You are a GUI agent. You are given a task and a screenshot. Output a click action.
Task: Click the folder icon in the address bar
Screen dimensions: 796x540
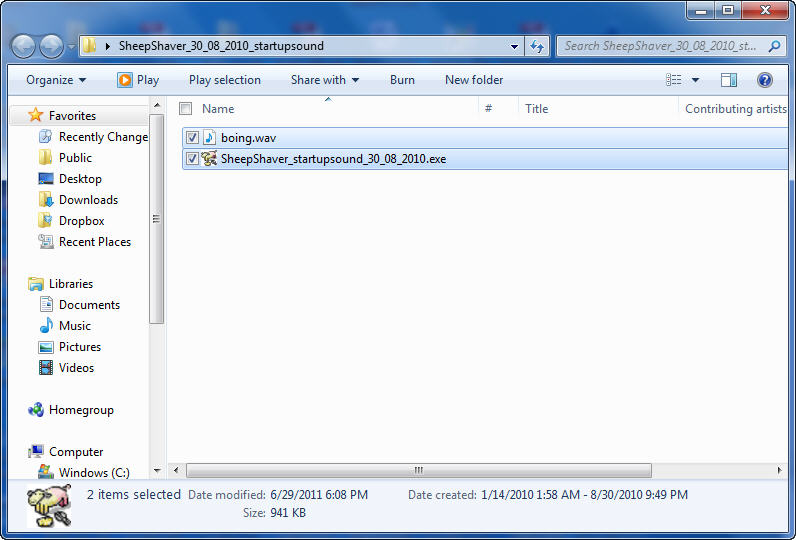click(x=89, y=46)
